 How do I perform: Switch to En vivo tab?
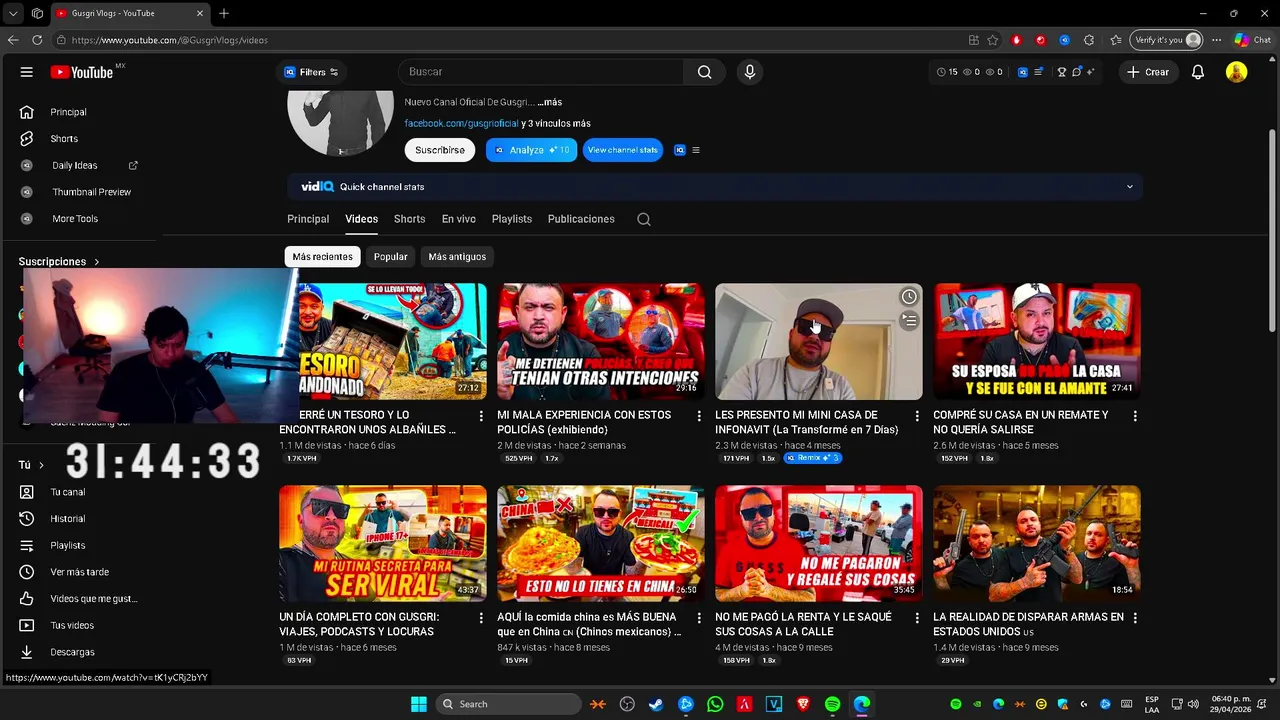tap(459, 219)
